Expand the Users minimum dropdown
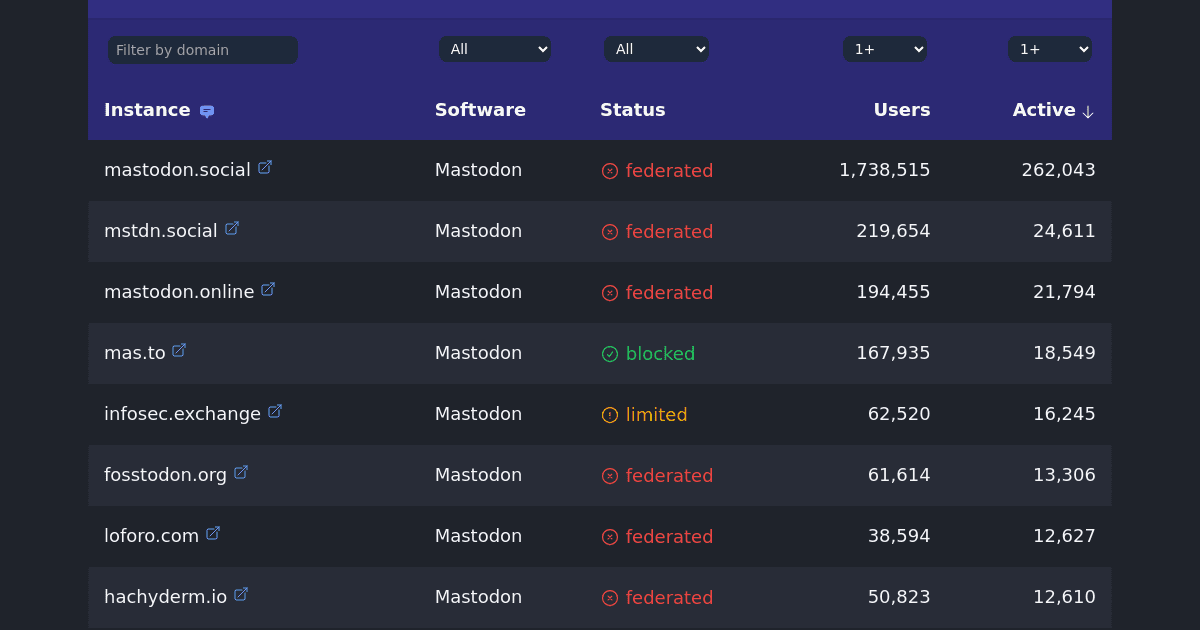The height and width of the screenshot is (630, 1200). 885,49
